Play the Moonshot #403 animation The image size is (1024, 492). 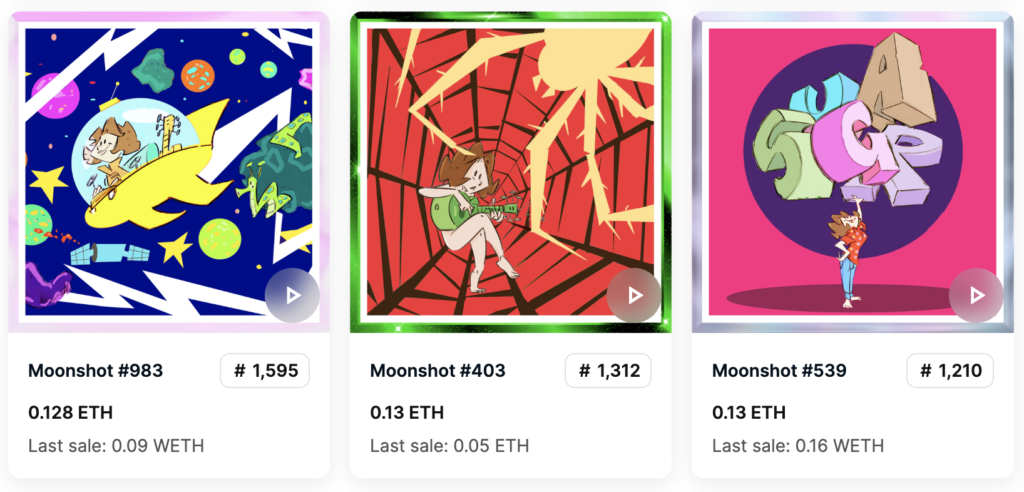[x=634, y=295]
